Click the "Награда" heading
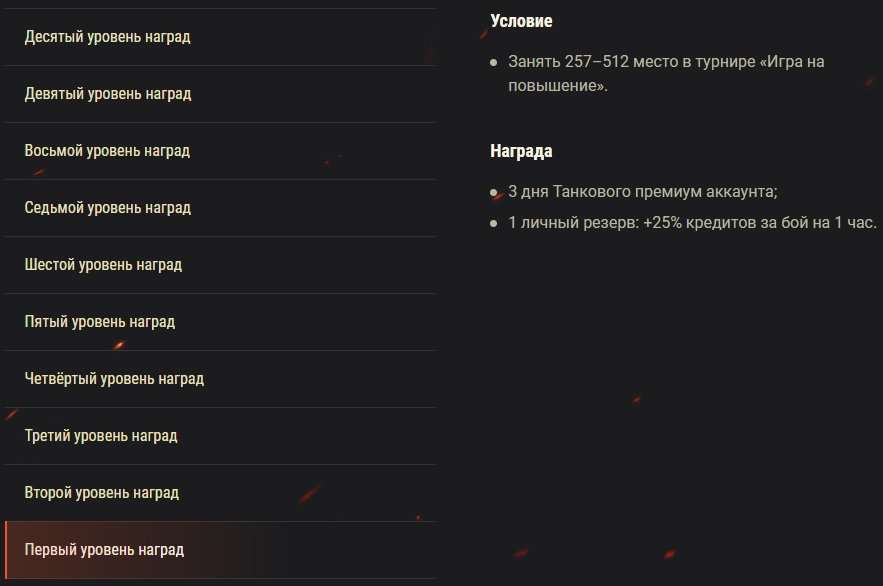Viewport: 883px width, 586px height. (518, 151)
